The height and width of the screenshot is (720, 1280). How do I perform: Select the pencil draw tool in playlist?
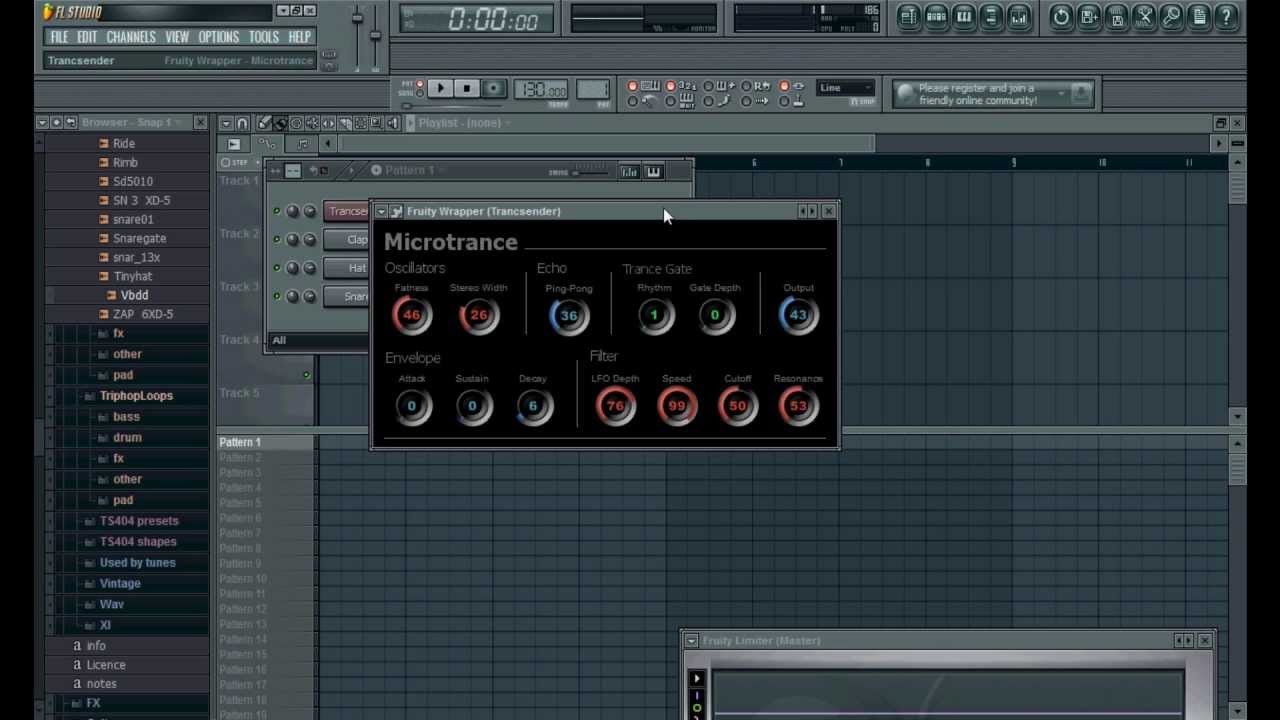(x=264, y=123)
